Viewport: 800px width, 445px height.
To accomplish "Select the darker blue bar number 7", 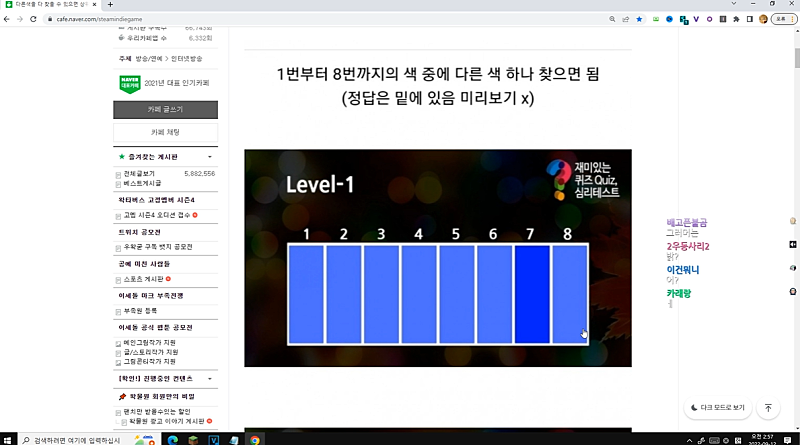I will tap(532, 294).
